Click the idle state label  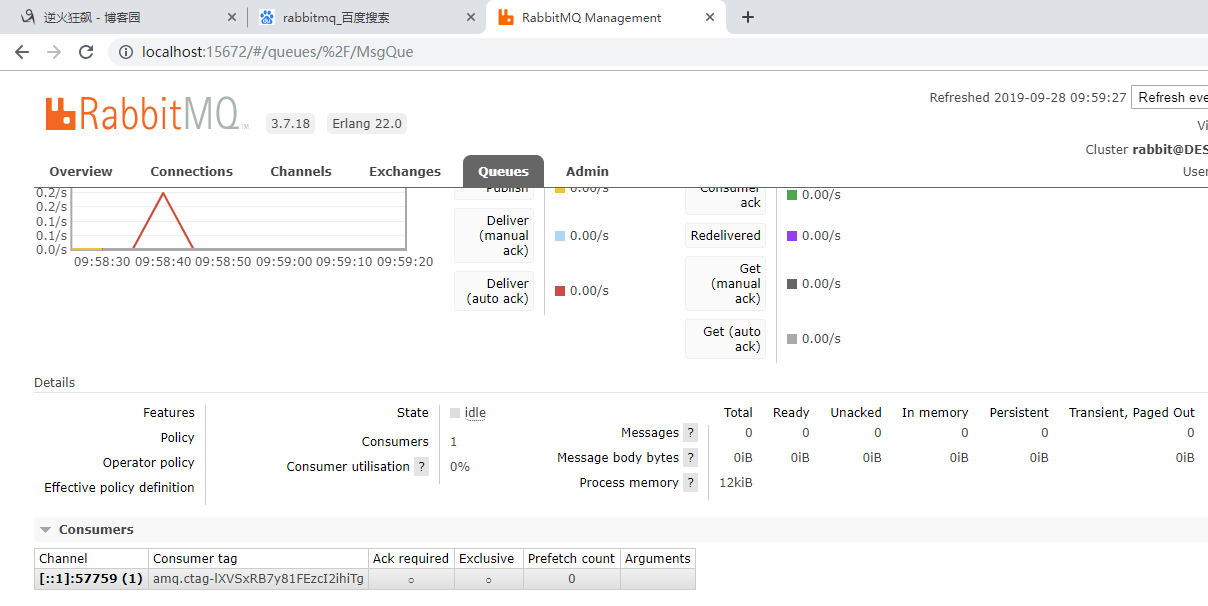(x=475, y=413)
